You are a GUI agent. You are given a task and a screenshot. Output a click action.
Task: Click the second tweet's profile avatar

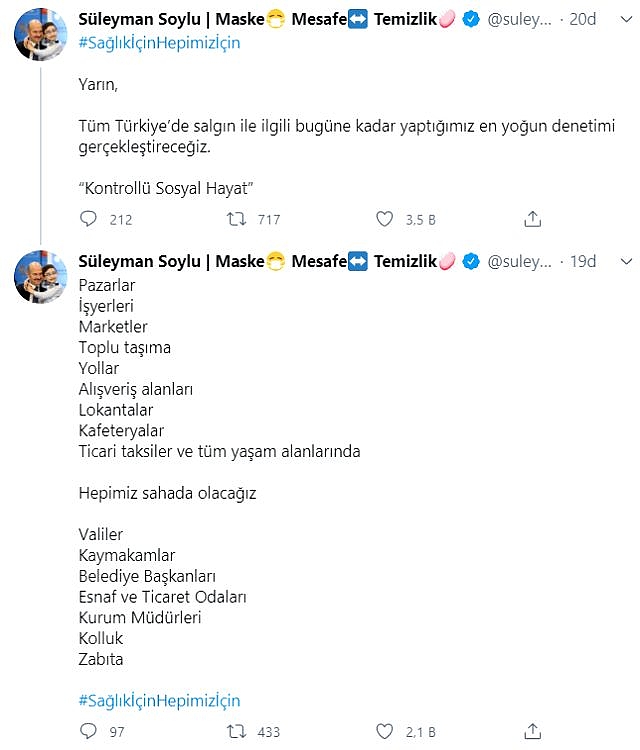41,278
